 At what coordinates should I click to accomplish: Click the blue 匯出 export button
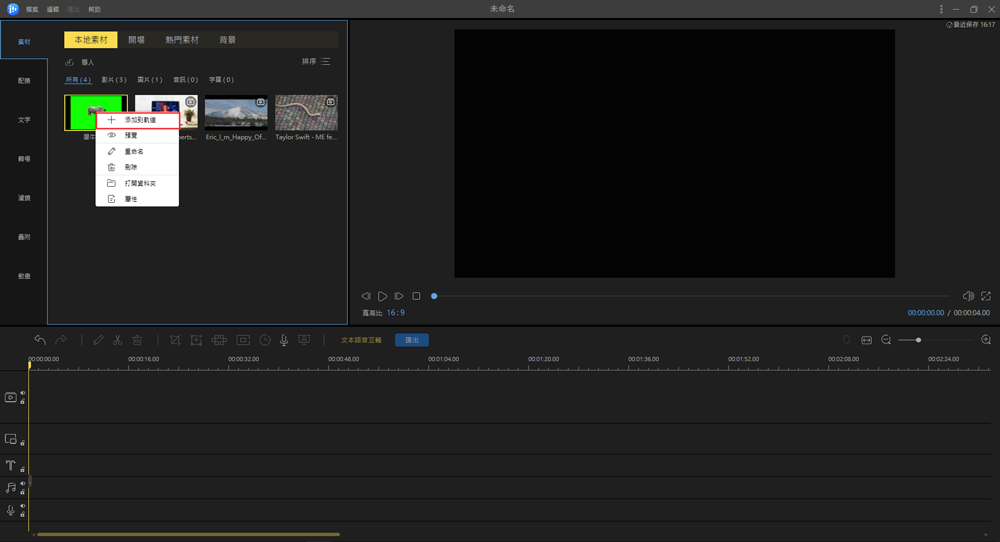[411, 340]
